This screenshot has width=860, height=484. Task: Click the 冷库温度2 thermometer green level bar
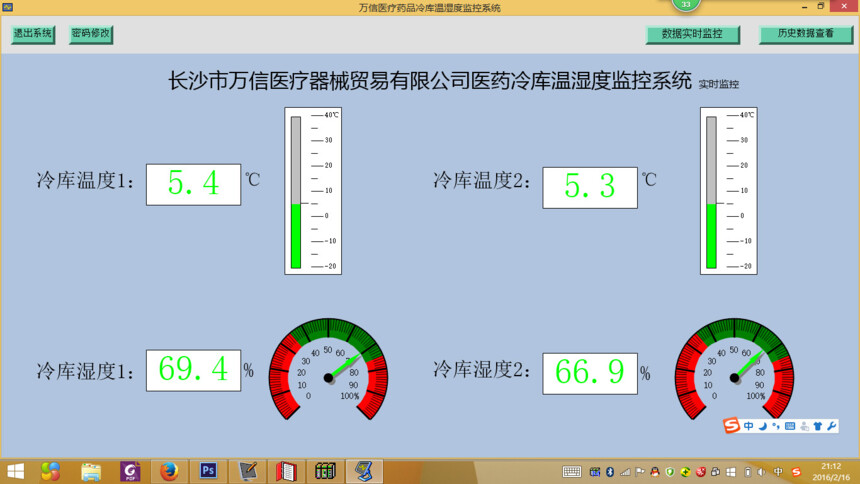point(711,235)
